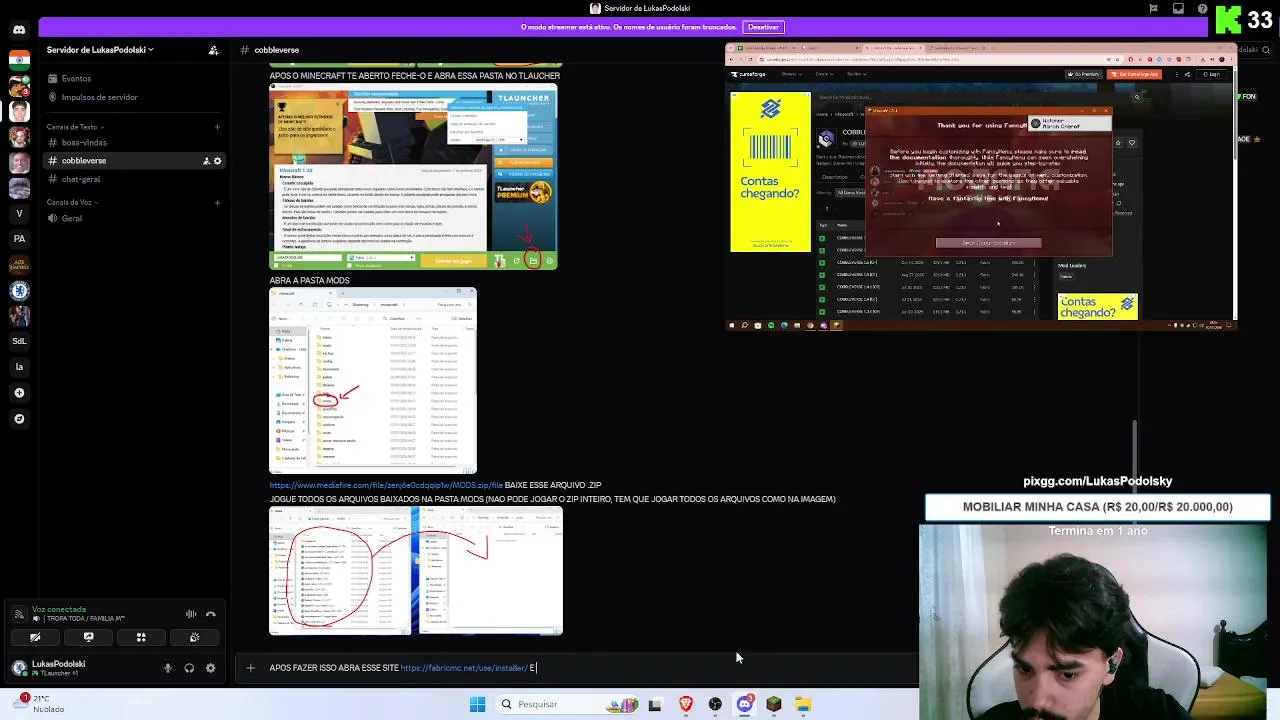
Task: Click the voice connection signal icon
Action: [20, 614]
